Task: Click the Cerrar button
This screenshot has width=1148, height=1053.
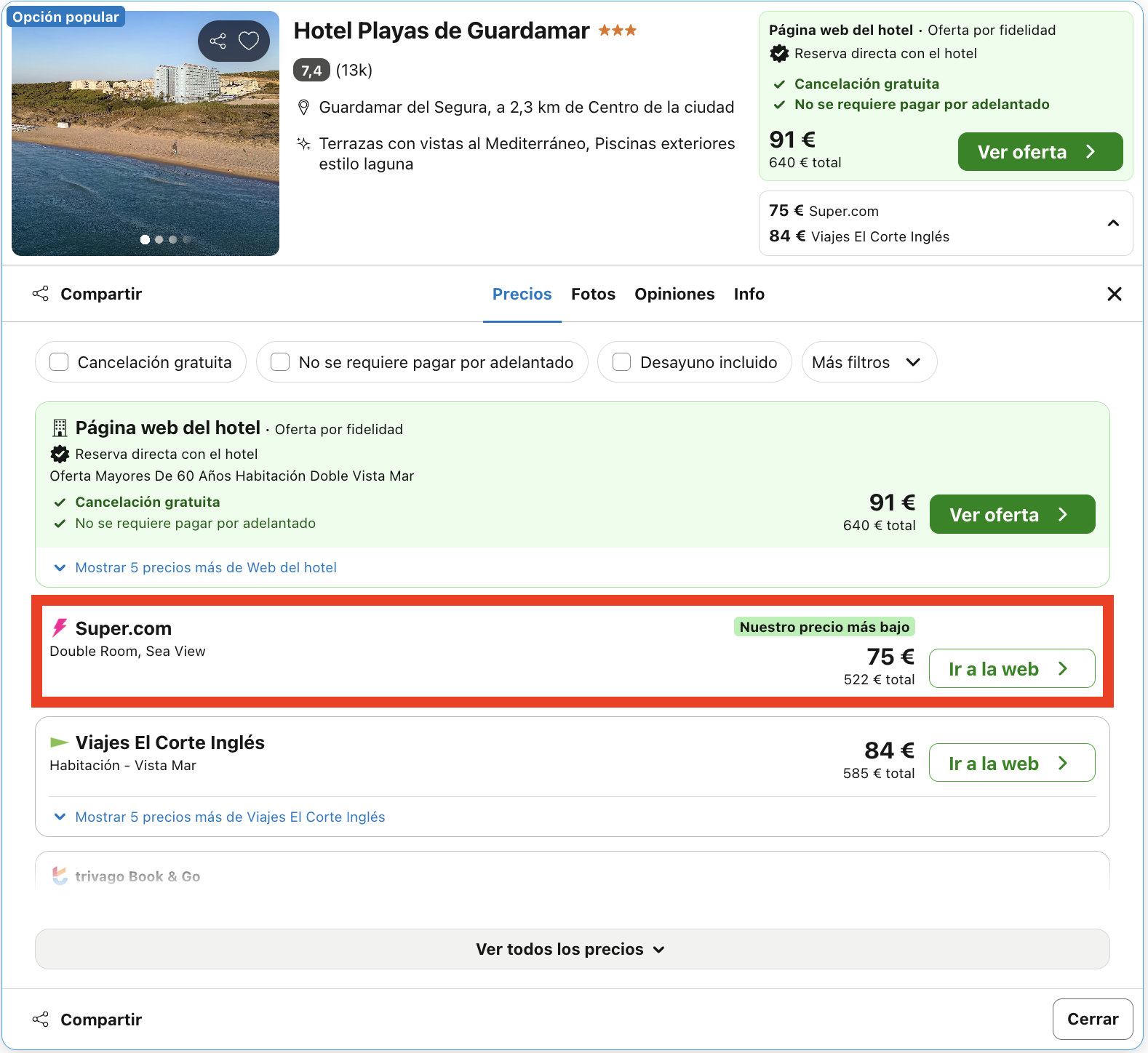Action: (x=1093, y=1020)
